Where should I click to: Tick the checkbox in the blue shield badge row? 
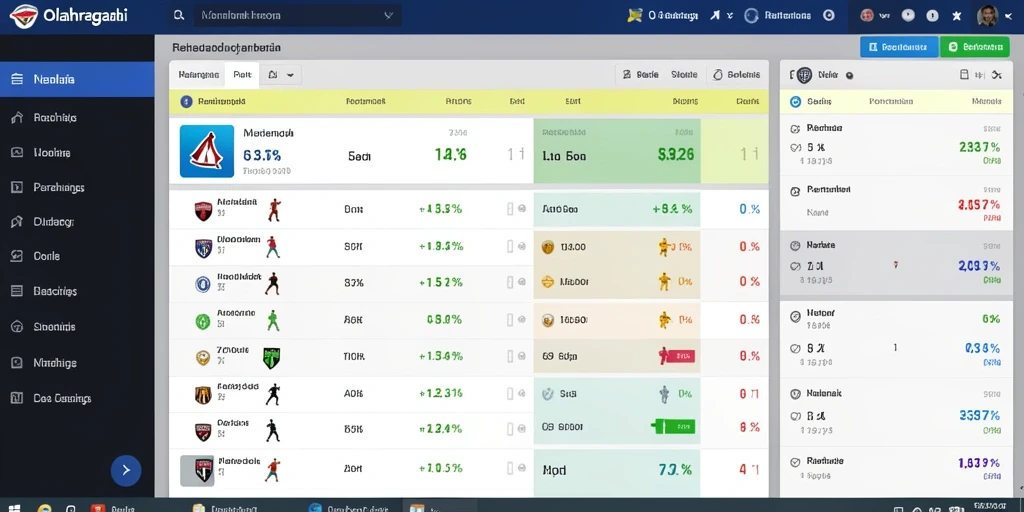(511, 247)
